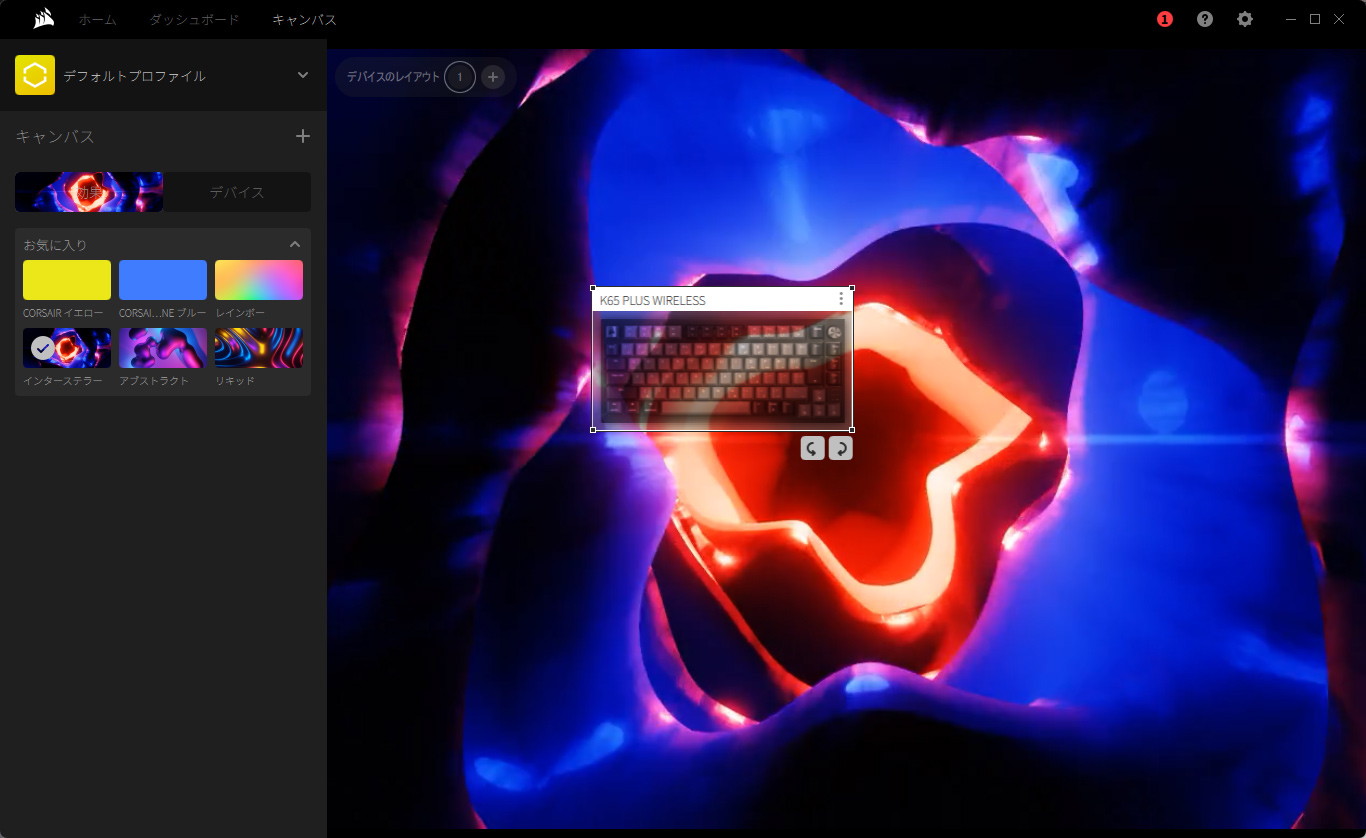Open settings via the gear icon
This screenshot has width=1366, height=838.
1244,19
